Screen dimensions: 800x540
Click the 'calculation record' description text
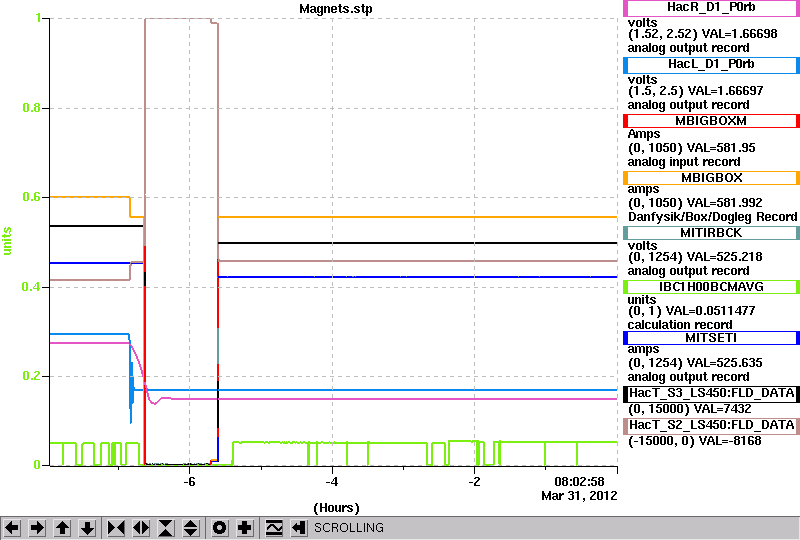680,325
